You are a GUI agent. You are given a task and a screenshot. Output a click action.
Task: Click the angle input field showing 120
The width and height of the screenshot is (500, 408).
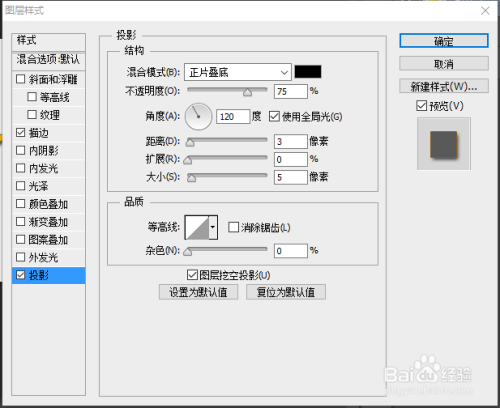pos(233,117)
